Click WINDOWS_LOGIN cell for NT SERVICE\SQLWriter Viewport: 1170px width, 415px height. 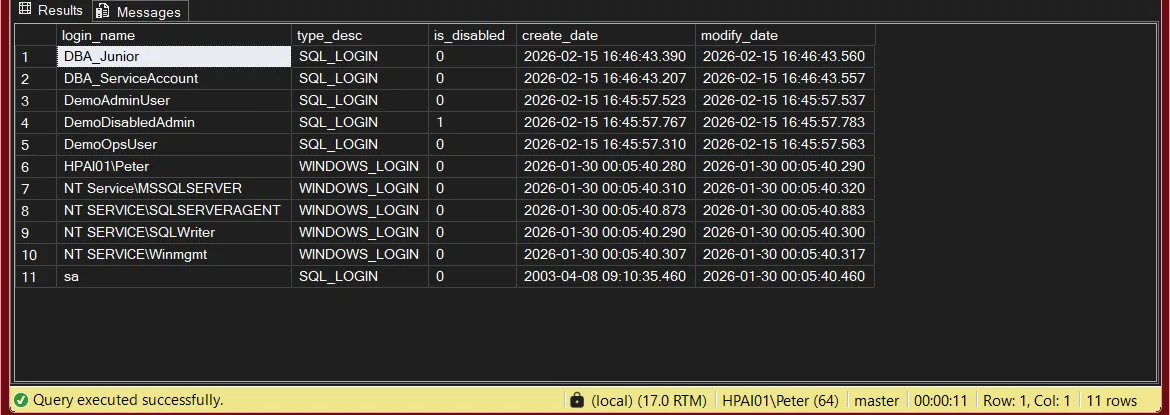(360, 233)
